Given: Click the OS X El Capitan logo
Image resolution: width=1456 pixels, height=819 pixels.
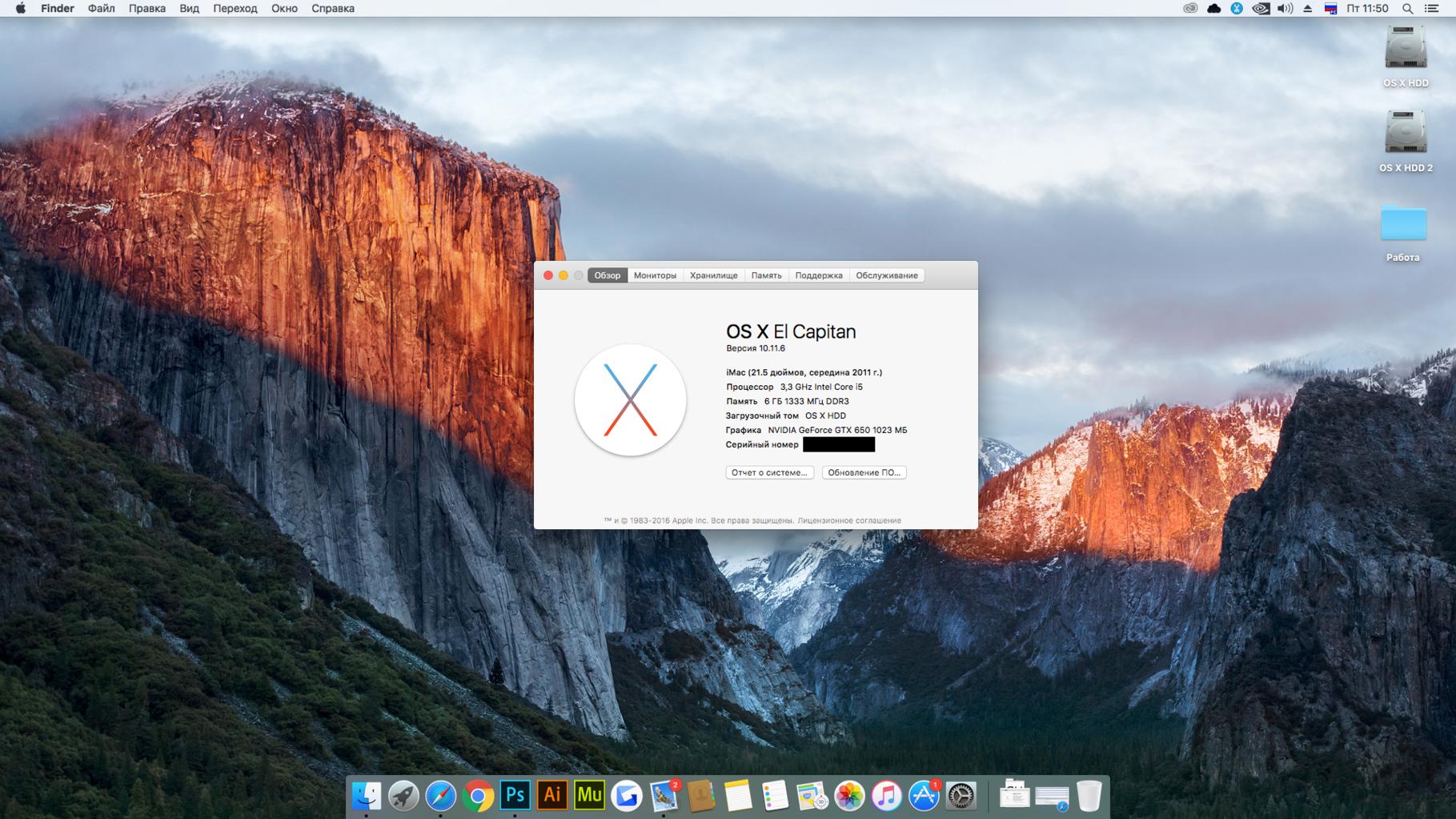Looking at the screenshot, I should click(x=630, y=400).
